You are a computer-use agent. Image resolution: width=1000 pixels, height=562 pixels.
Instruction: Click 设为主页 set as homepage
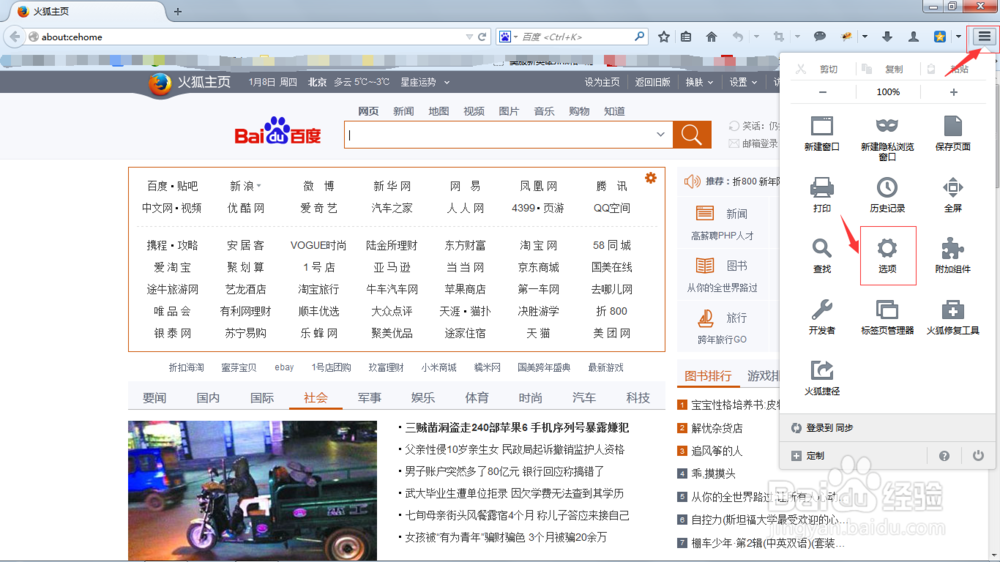click(x=601, y=82)
